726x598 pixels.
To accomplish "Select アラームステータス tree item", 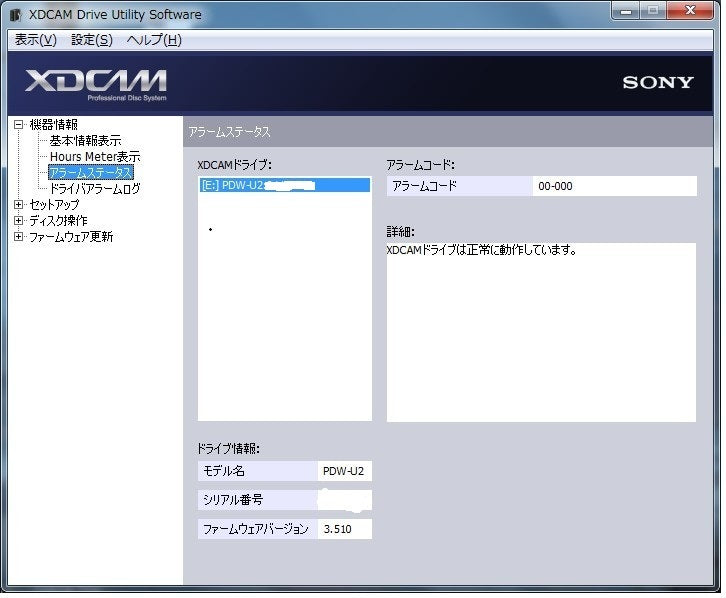I will 91,173.
